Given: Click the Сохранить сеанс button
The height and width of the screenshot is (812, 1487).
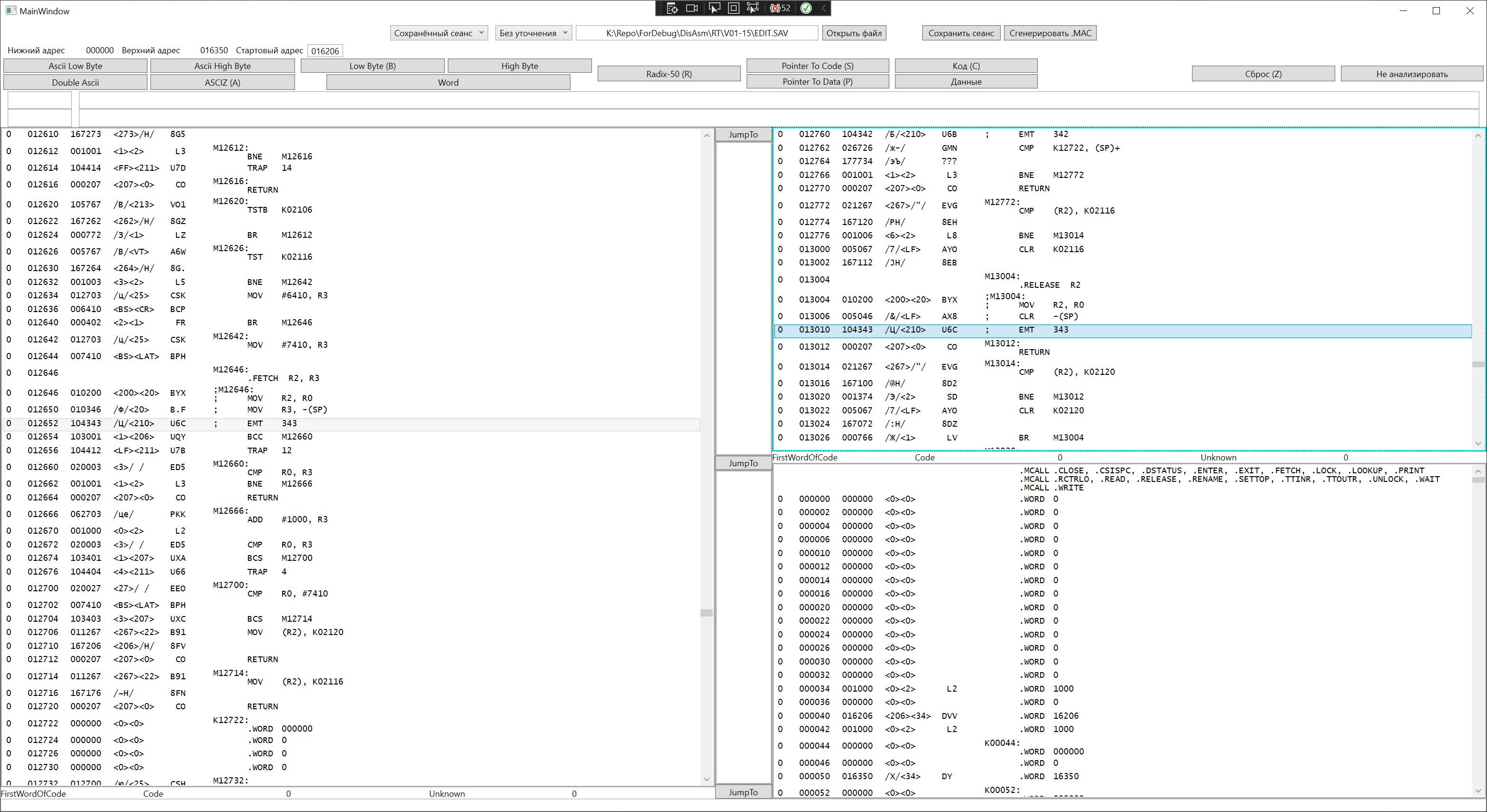Looking at the screenshot, I should pos(961,33).
